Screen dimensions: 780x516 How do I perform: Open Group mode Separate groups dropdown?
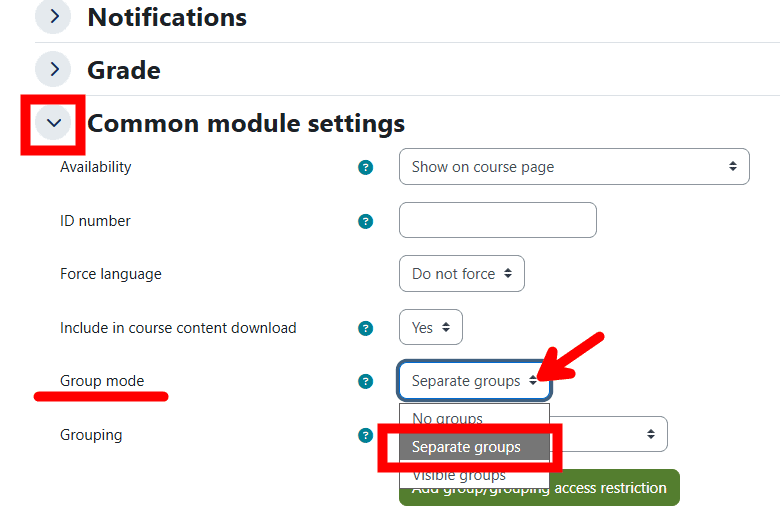[474, 381]
